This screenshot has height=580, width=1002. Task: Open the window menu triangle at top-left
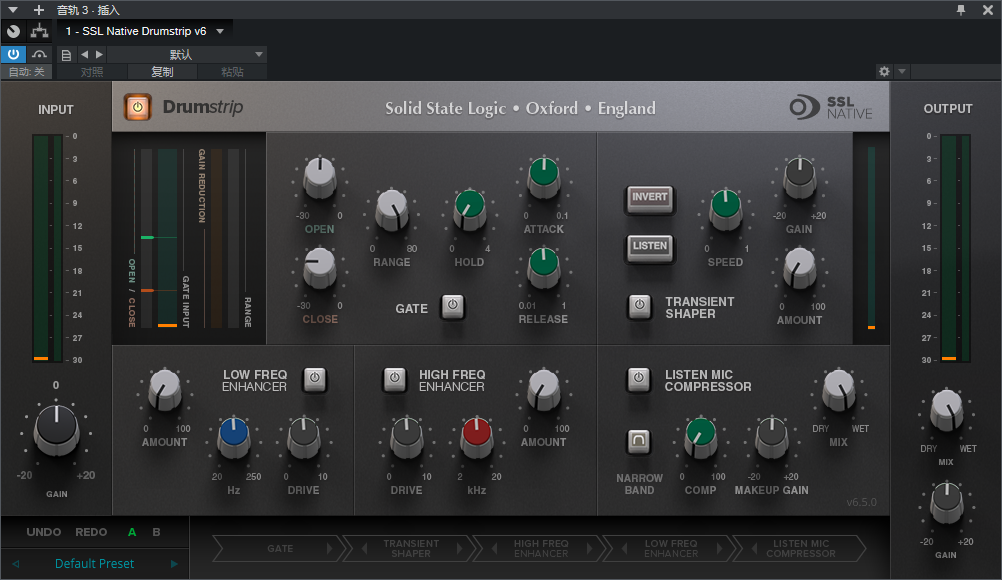[x=13, y=10]
